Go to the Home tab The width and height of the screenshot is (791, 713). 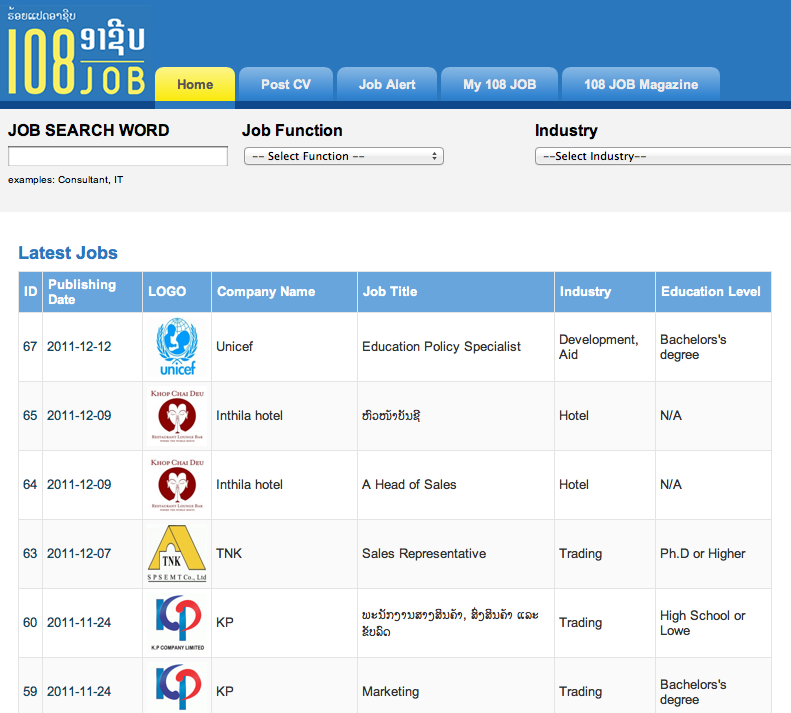tap(195, 84)
